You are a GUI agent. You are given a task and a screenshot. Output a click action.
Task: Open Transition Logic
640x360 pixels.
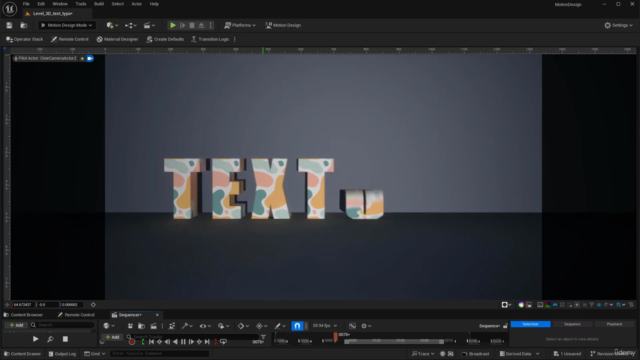click(x=210, y=39)
